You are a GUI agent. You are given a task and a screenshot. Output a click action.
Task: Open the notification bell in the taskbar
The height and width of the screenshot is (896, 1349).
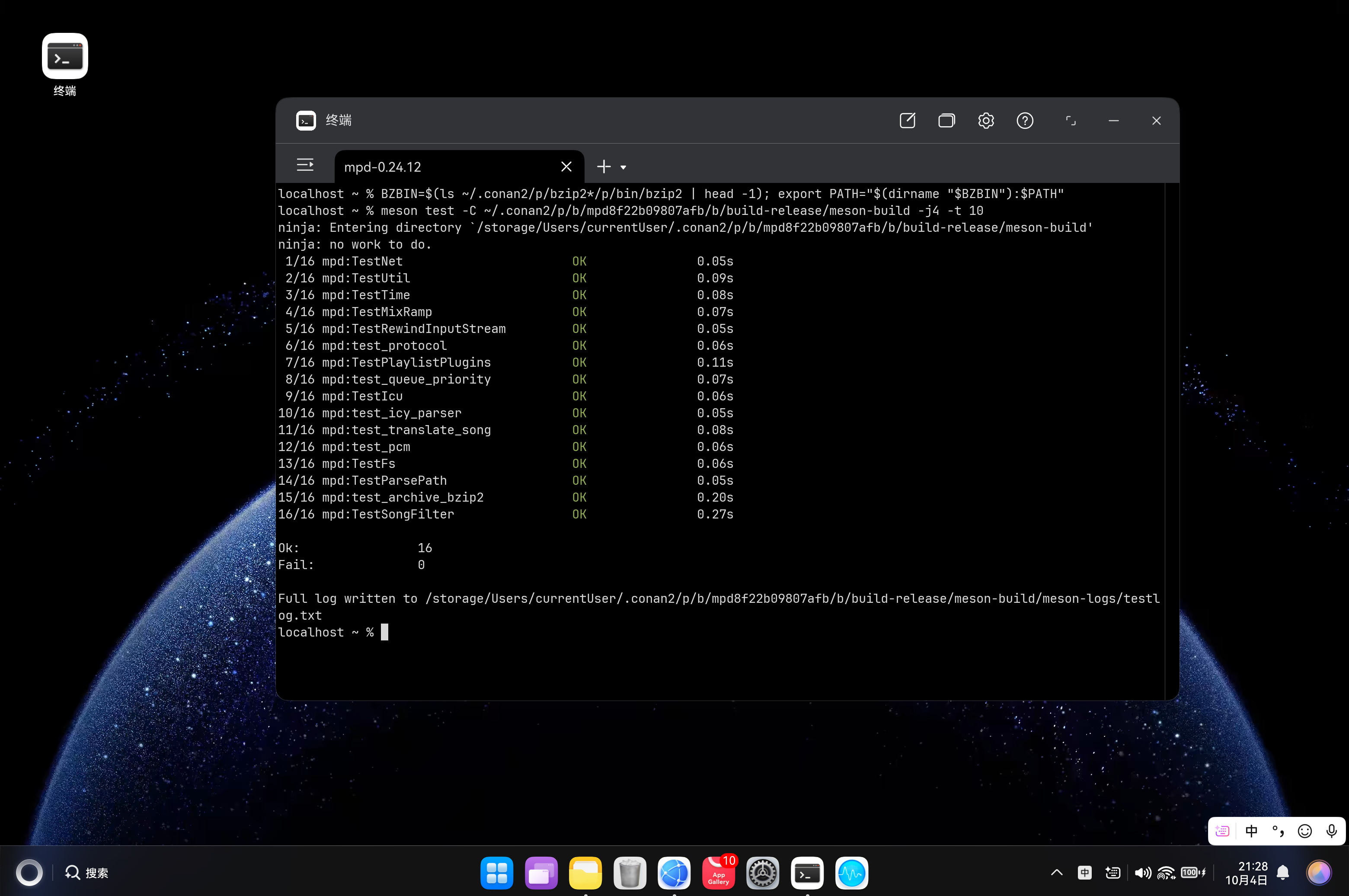click(1283, 872)
